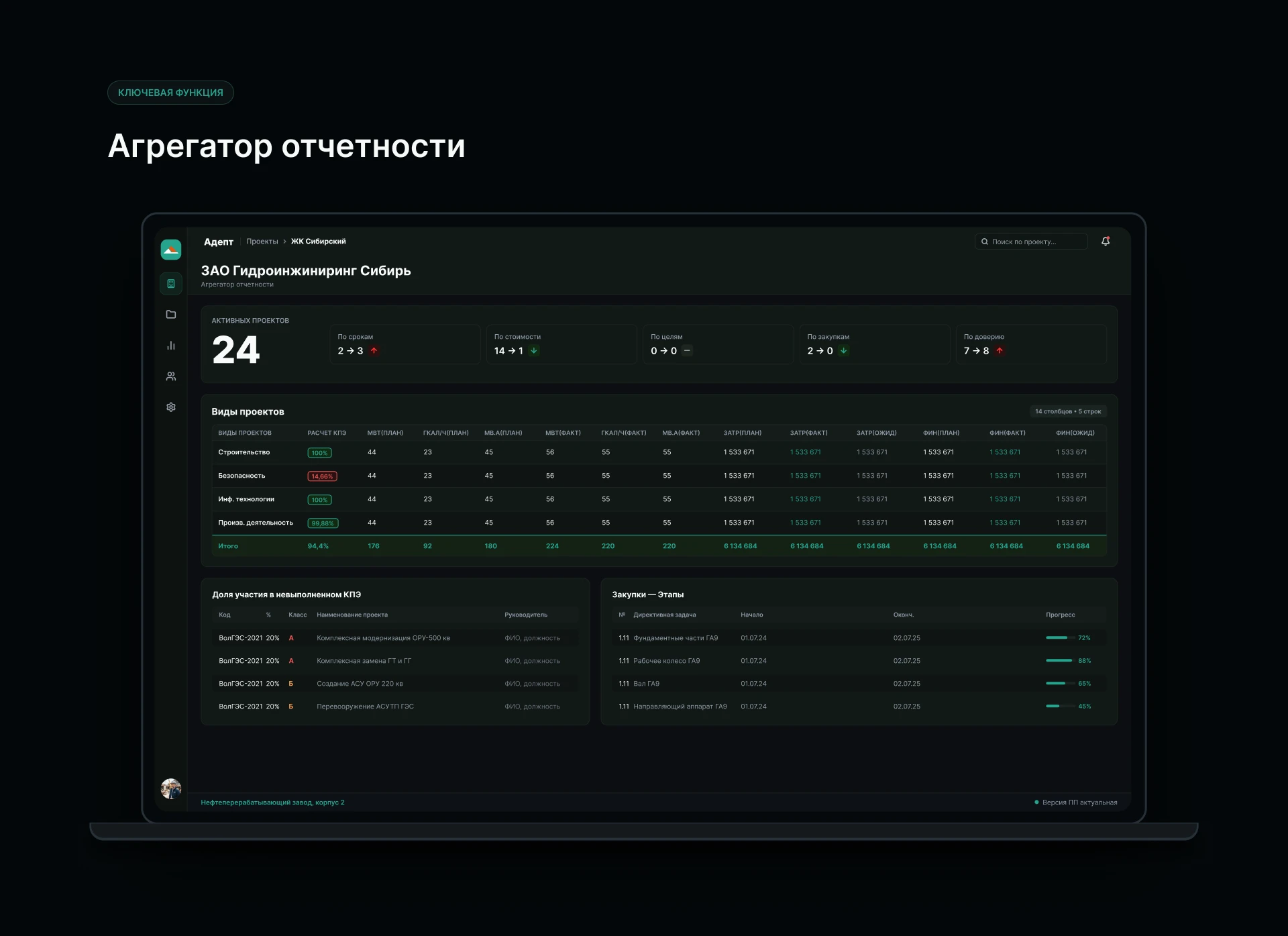Click the ЖК Сибирский breadcrumb
The image size is (1288, 936).
click(319, 242)
